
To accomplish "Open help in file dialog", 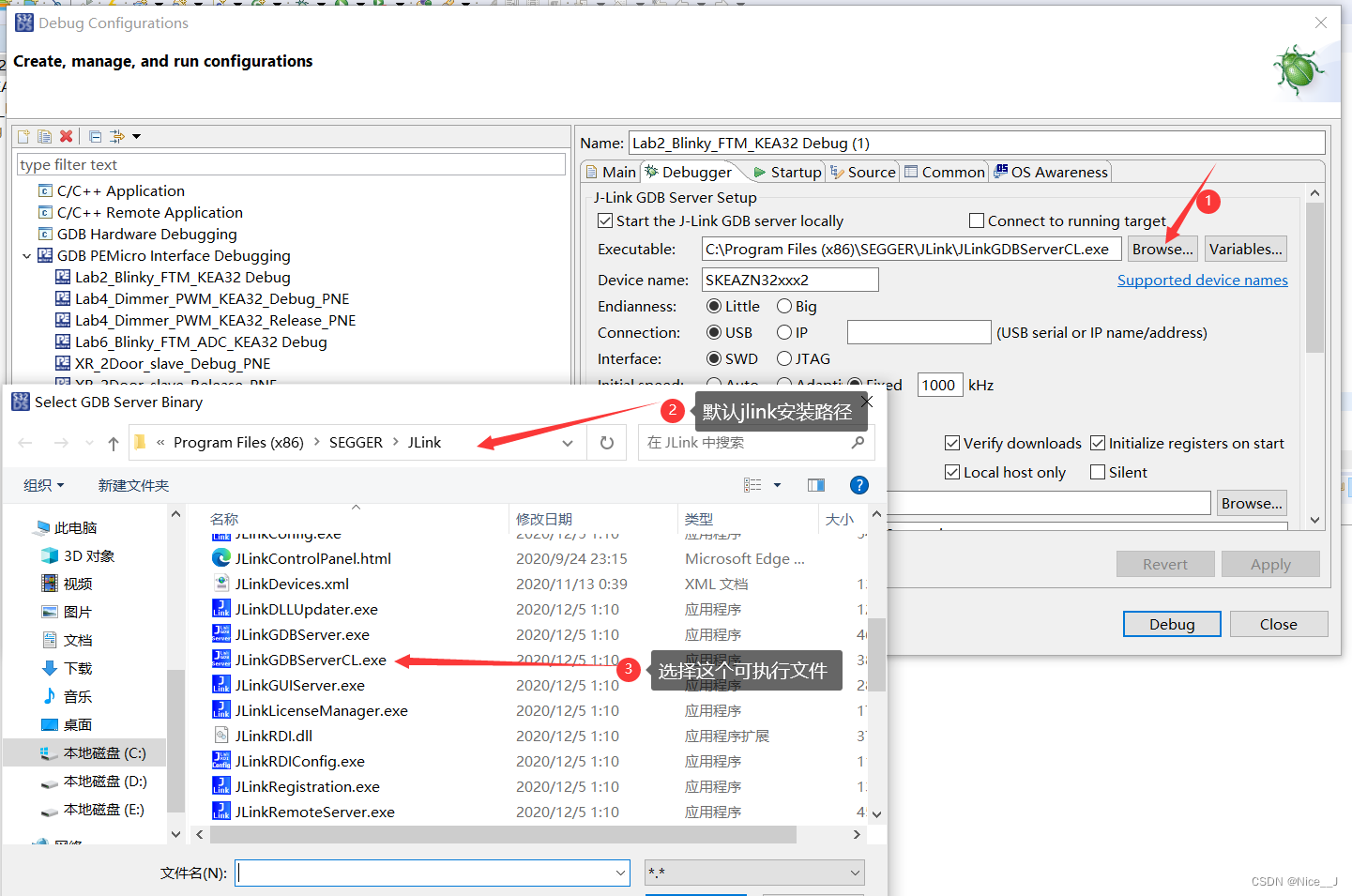I will click(858, 485).
